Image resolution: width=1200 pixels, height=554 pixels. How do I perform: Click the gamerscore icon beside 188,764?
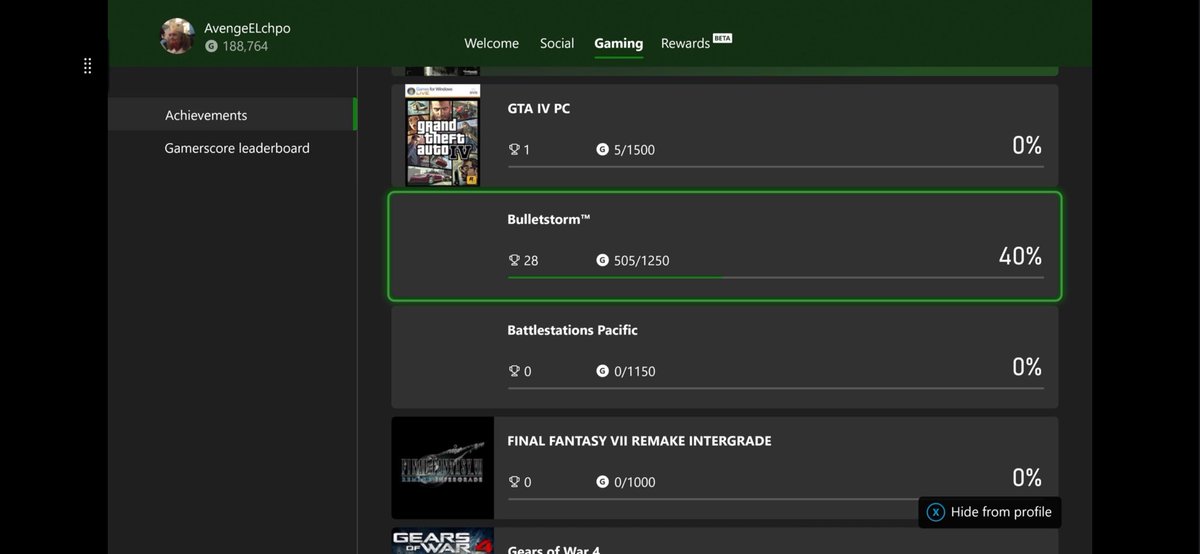tap(211, 46)
